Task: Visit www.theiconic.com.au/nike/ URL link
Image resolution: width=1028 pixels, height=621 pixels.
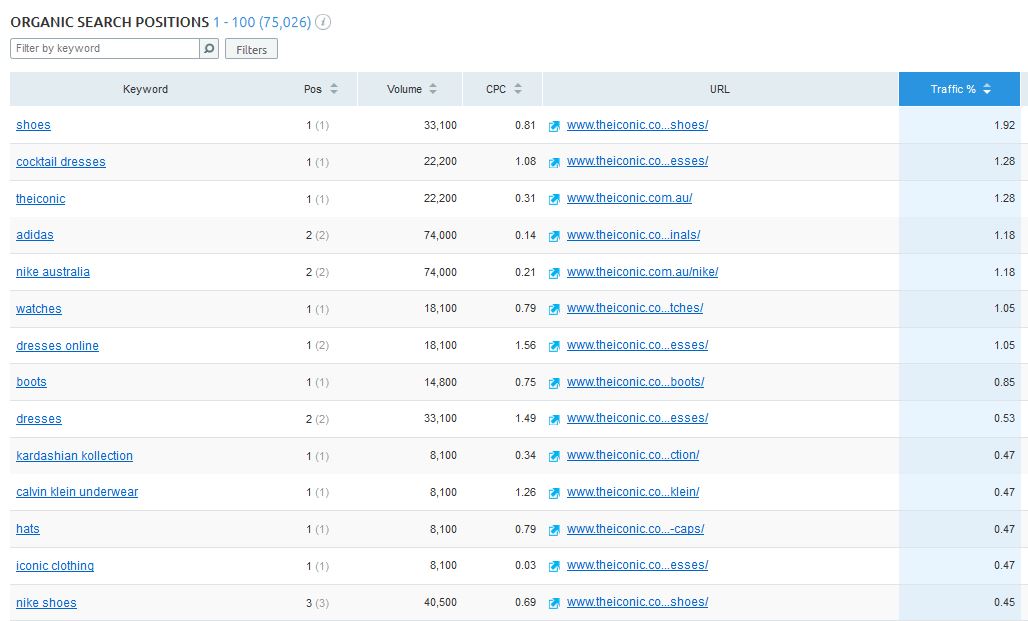Action: coord(642,271)
